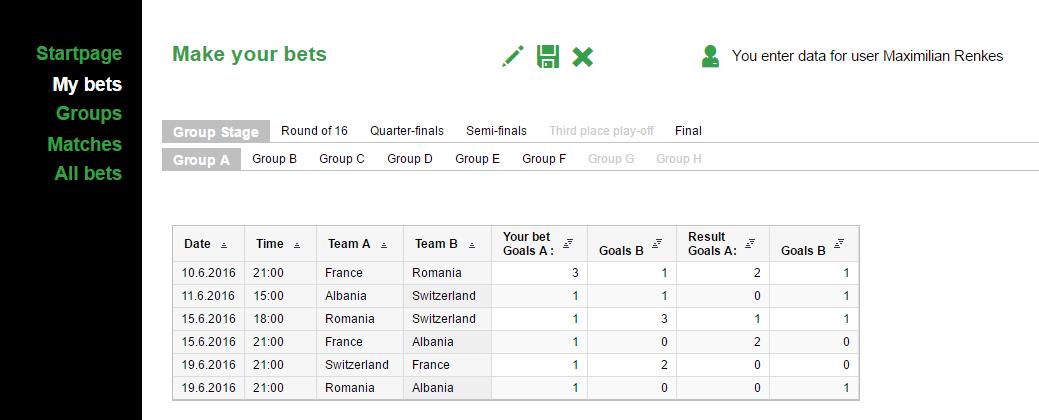The height and width of the screenshot is (420, 1039).
Task: Sort by the Team B column arrow
Action: (x=471, y=244)
